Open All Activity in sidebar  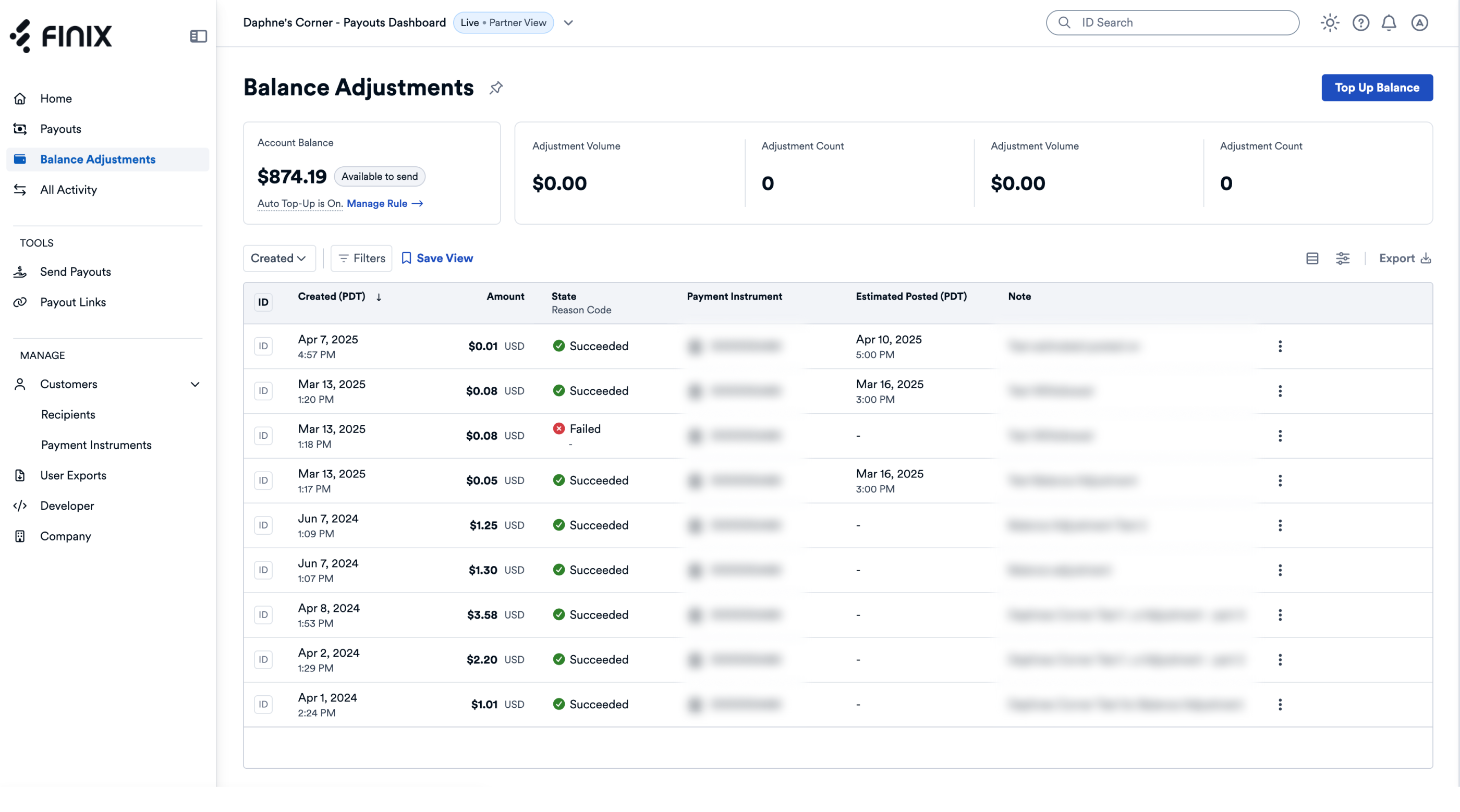[69, 190]
